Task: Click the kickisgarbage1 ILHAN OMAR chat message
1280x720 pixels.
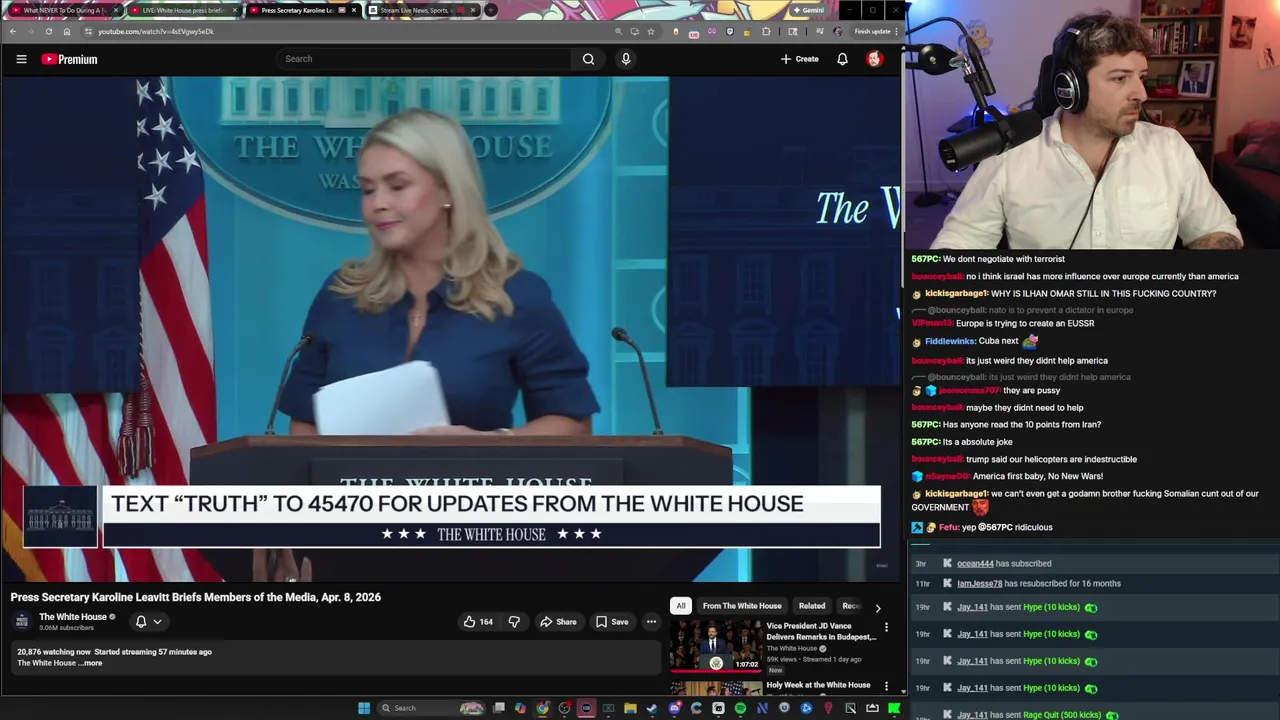Action: coord(1064,293)
